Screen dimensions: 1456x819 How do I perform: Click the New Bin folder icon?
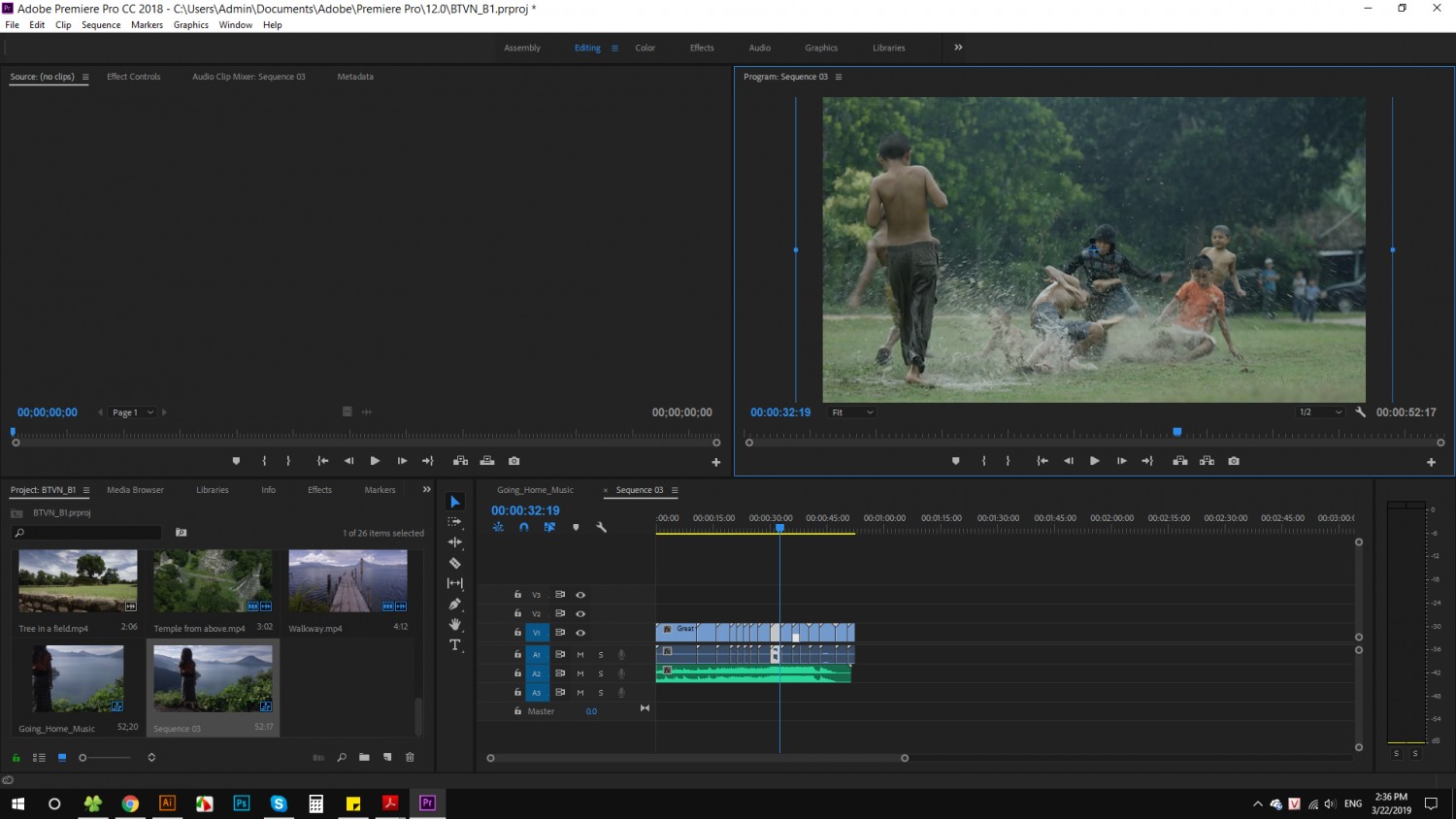click(x=364, y=757)
